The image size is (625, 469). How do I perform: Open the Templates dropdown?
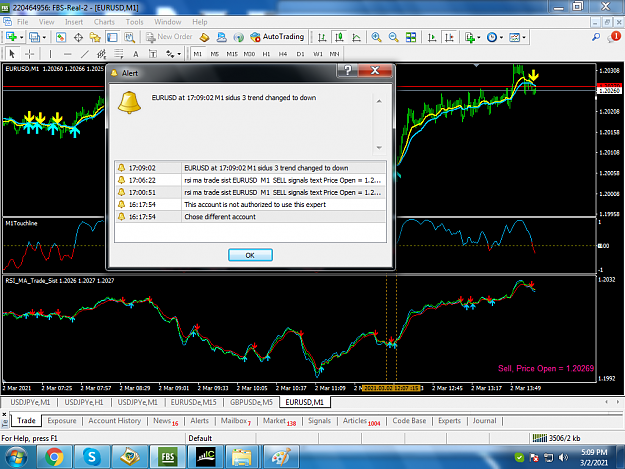click(517, 37)
